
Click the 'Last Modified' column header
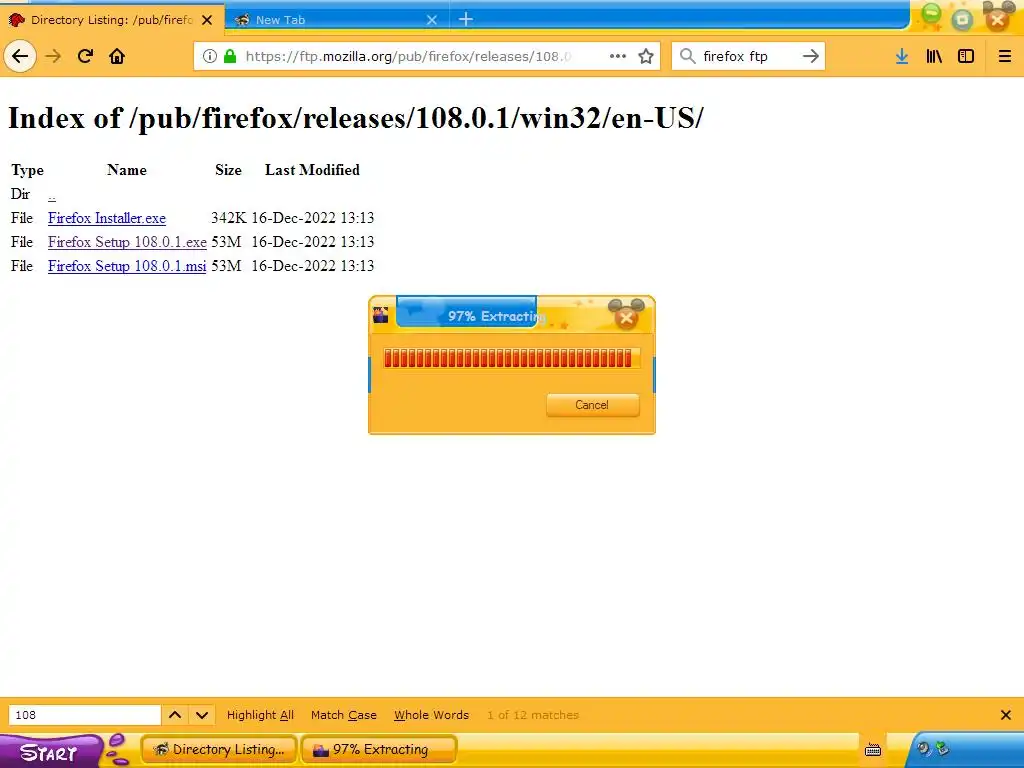[312, 170]
